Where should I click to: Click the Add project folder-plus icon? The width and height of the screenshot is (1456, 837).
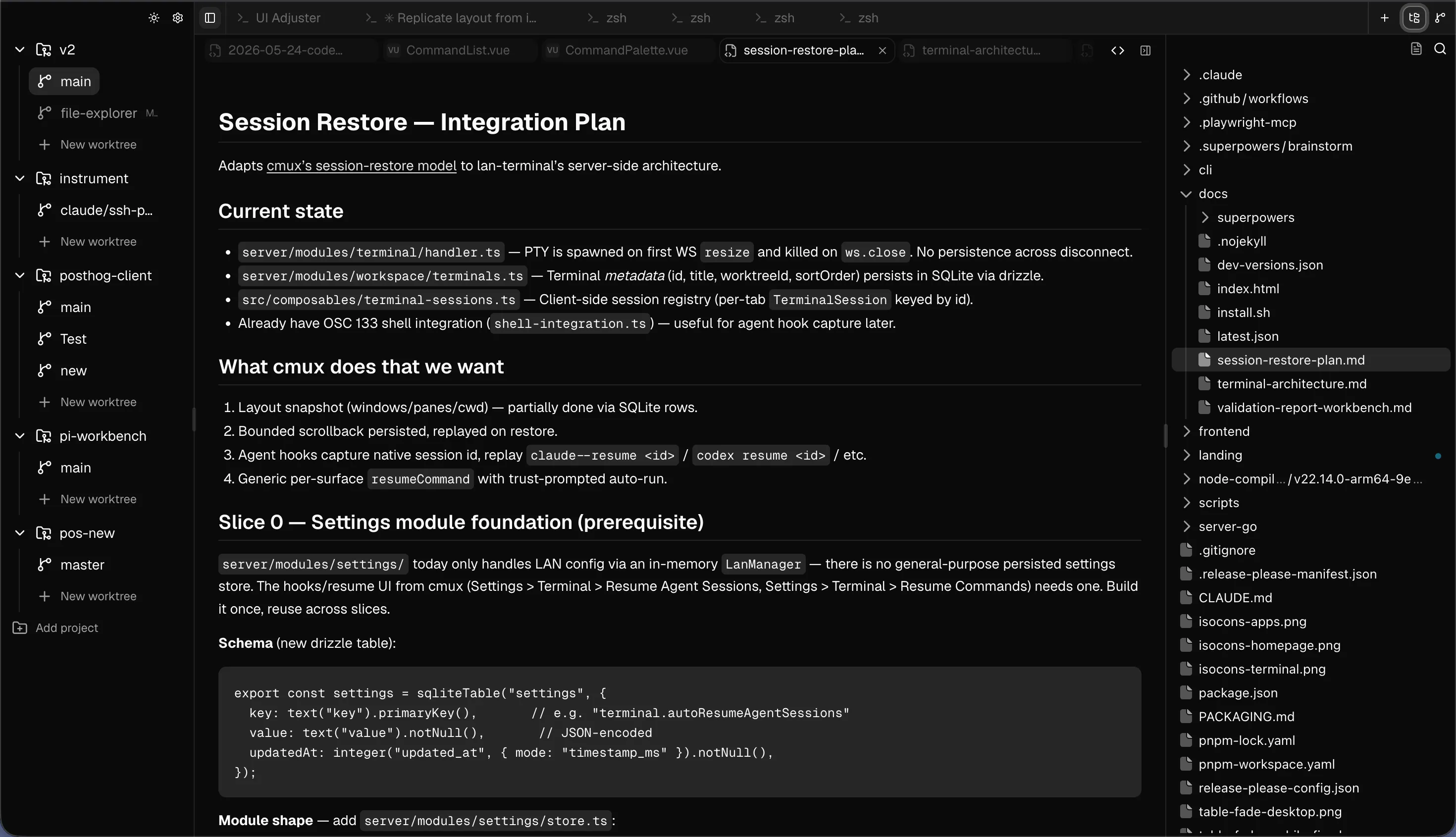(x=19, y=628)
